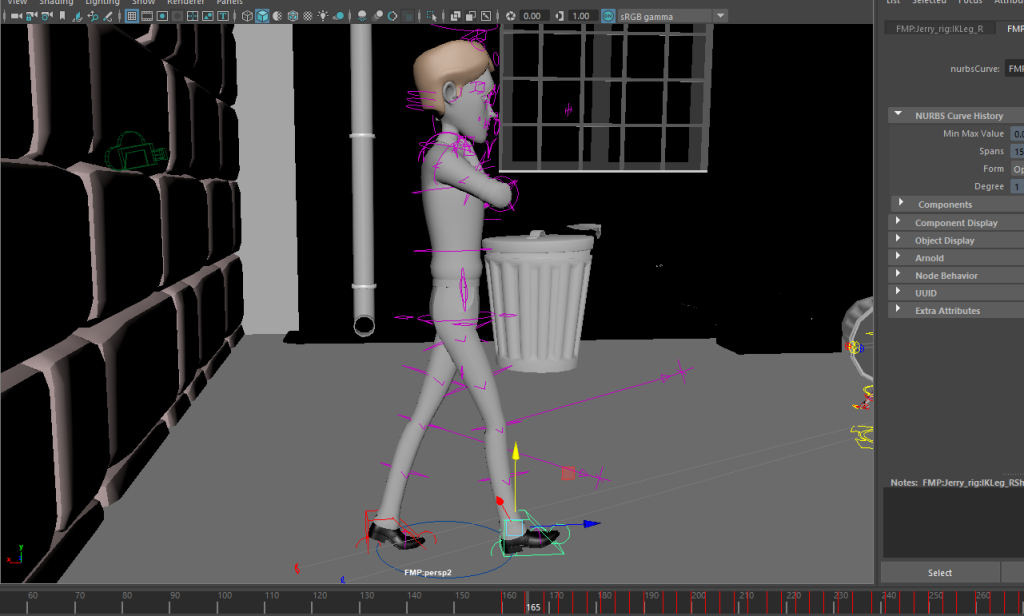The height and width of the screenshot is (616, 1024).
Task: Click the Exposure reset icon
Action: pos(511,16)
